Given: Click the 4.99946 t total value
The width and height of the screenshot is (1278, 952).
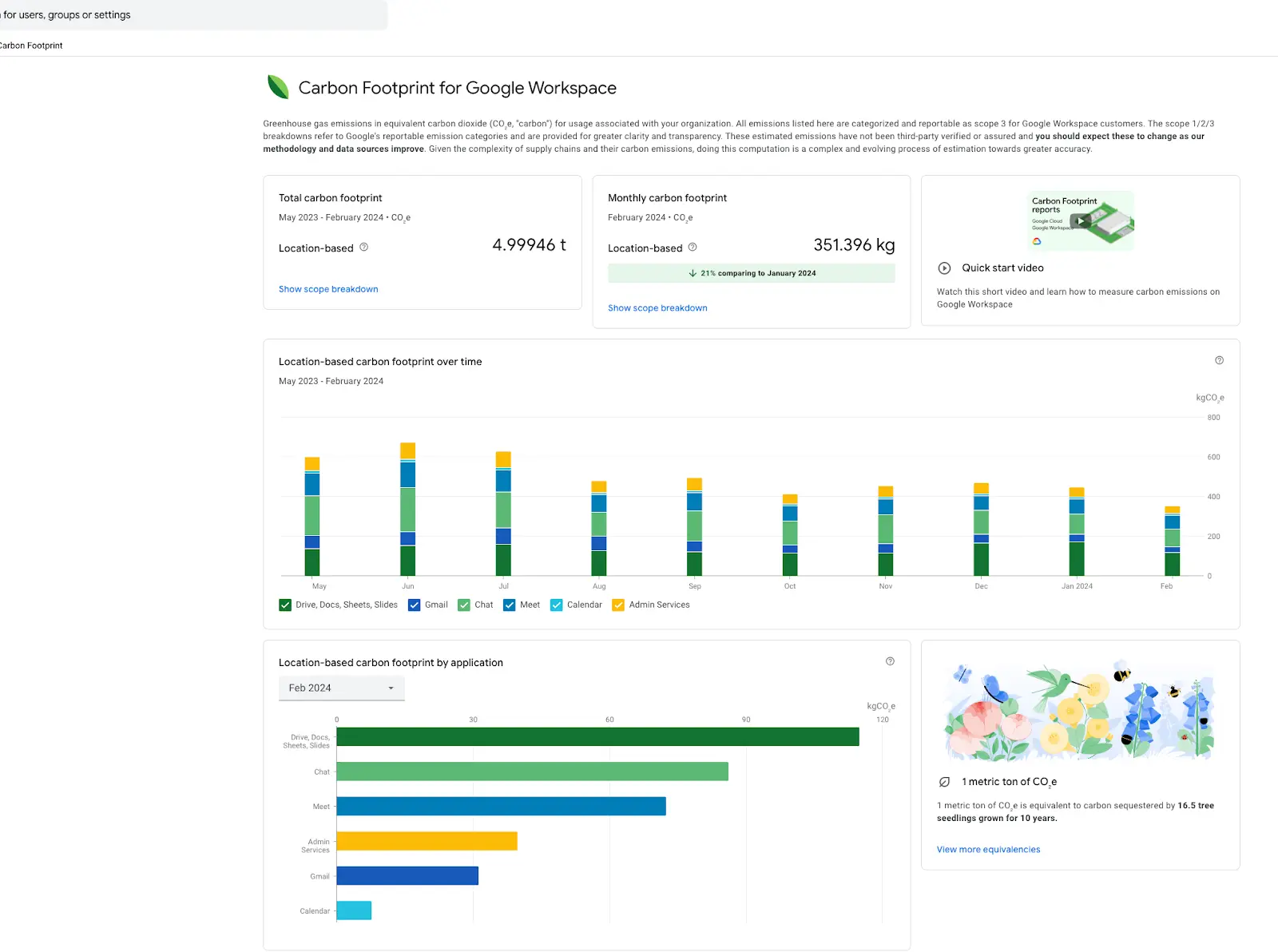Looking at the screenshot, I should pos(529,245).
